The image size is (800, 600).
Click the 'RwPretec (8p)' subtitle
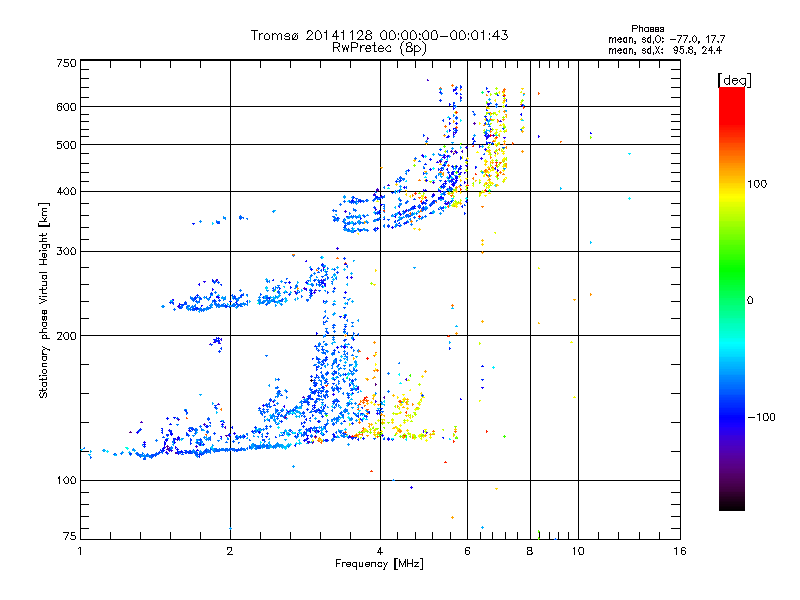tap(379, 48)
